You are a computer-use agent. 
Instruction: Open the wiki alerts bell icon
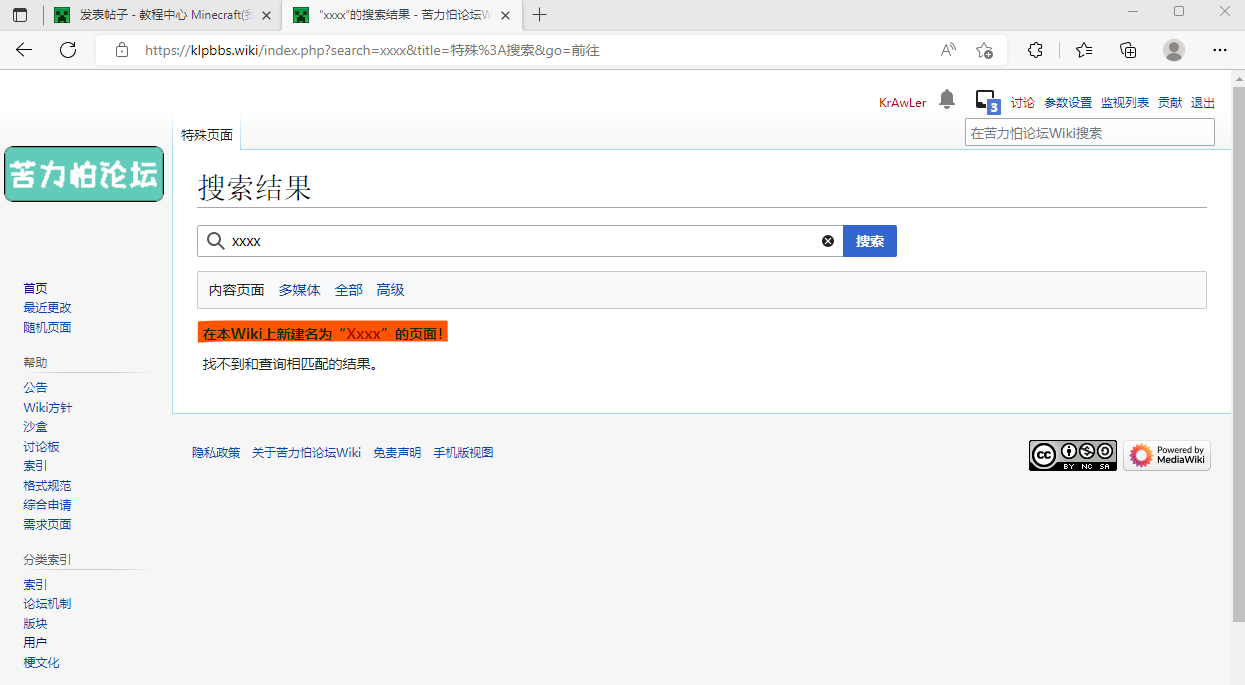tap(947, 99)
